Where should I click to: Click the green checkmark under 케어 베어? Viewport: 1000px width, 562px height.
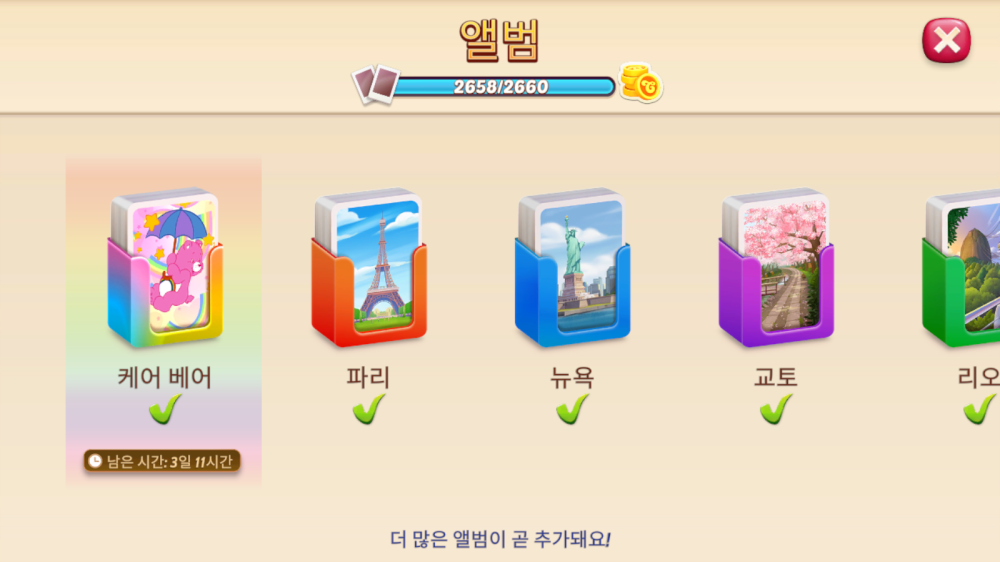click(x=165, y=409)
